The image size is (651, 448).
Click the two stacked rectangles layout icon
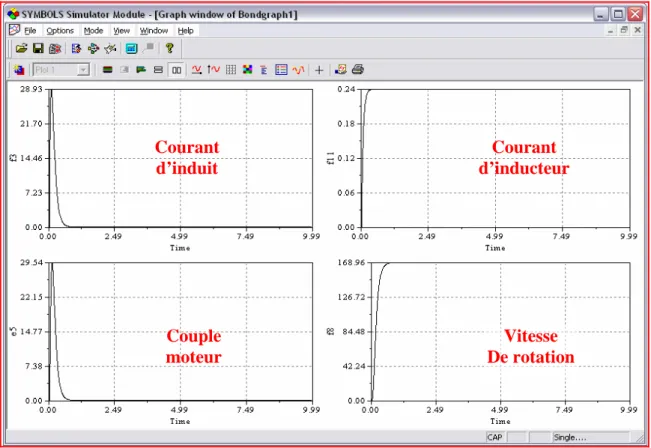tap(158, 70)
